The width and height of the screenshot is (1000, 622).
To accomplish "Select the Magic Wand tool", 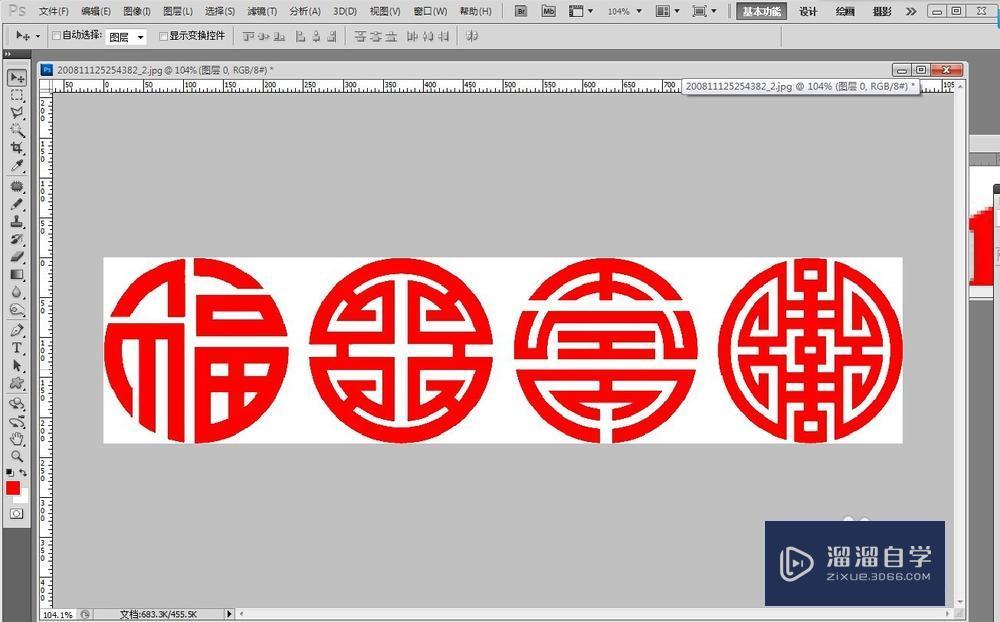I will 17,131.
